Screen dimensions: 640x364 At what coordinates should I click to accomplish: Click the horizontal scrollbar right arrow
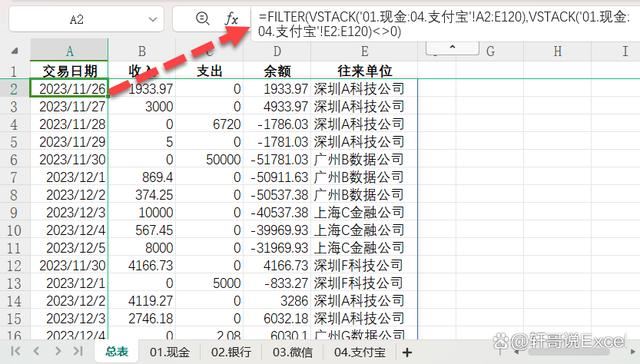633,351
